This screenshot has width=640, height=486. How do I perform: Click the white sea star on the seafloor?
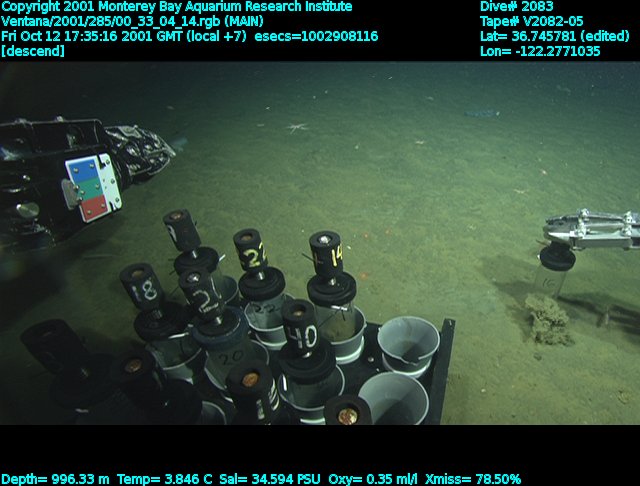click(x=298, y=128)
